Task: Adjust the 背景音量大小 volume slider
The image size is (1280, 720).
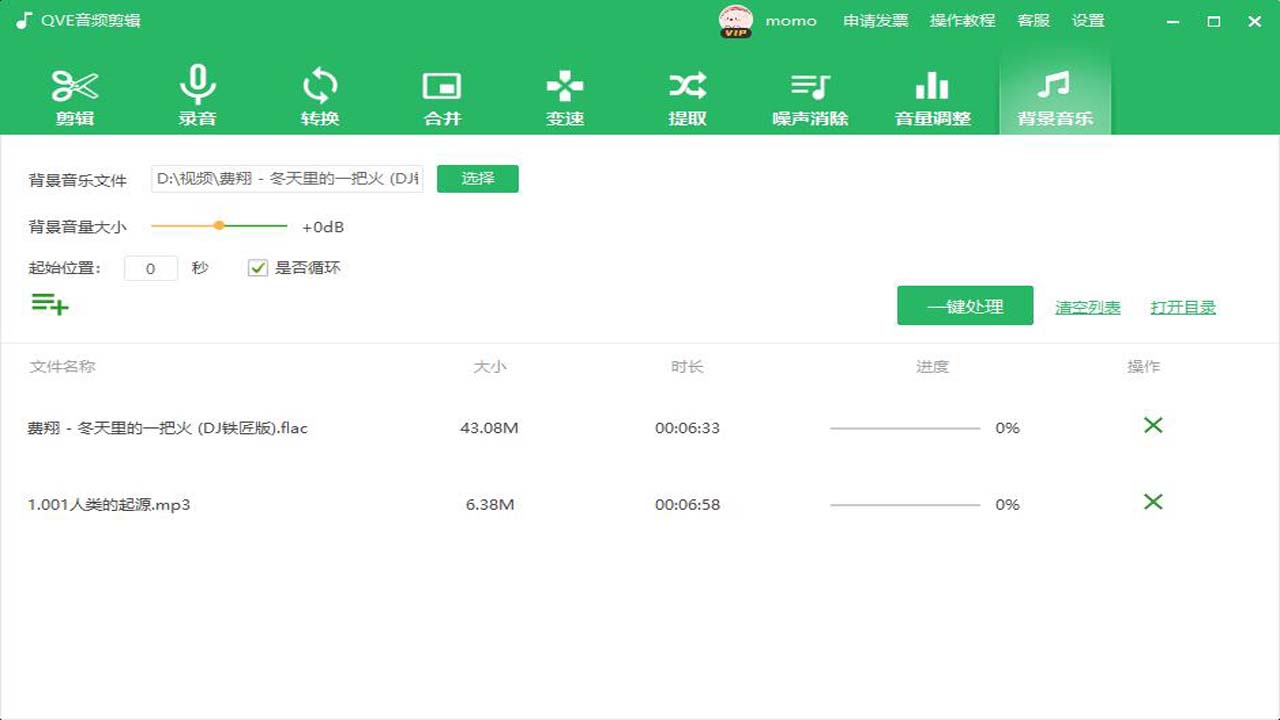Action: (x=219, y=226)
